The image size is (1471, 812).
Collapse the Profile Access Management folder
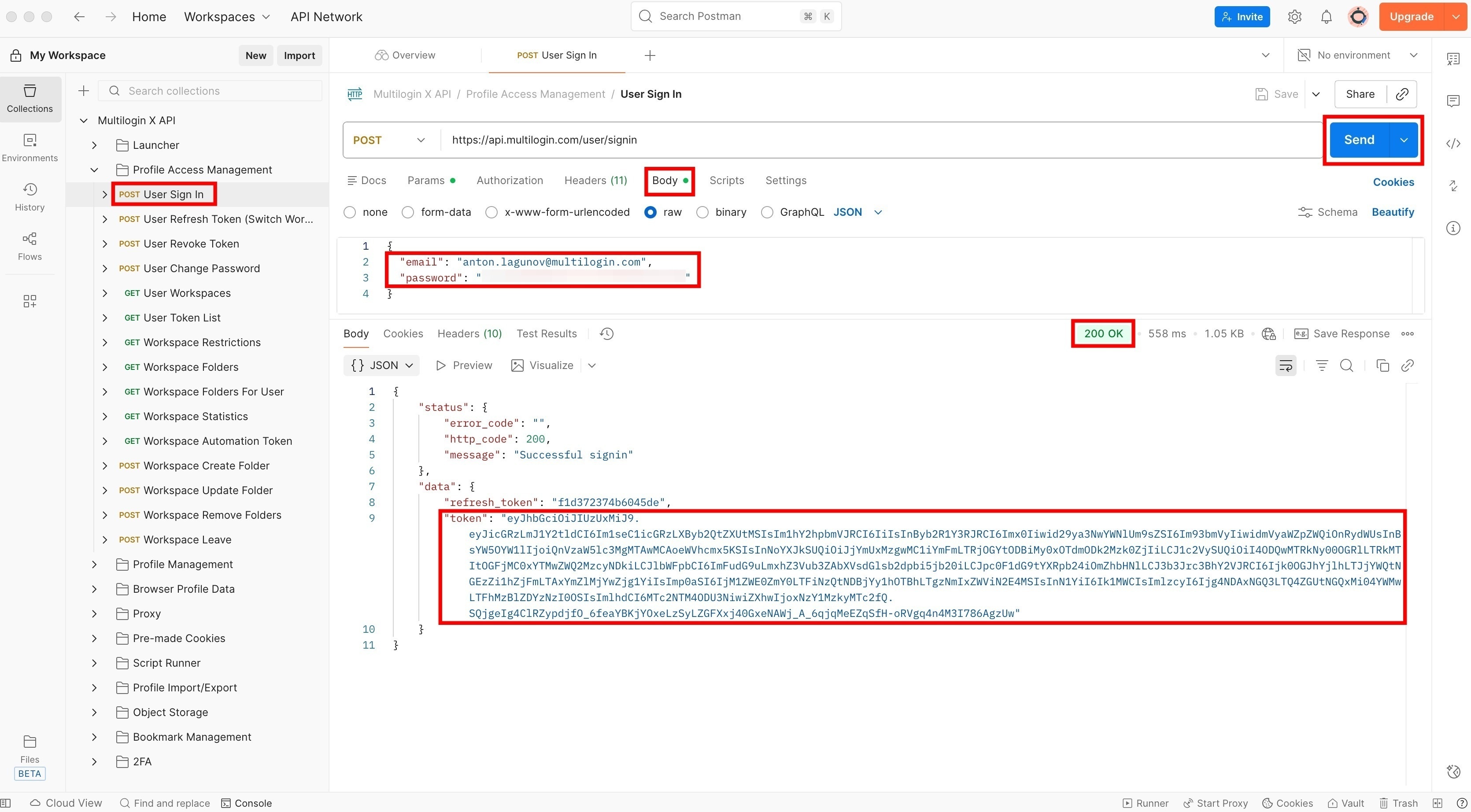[94, 170]
